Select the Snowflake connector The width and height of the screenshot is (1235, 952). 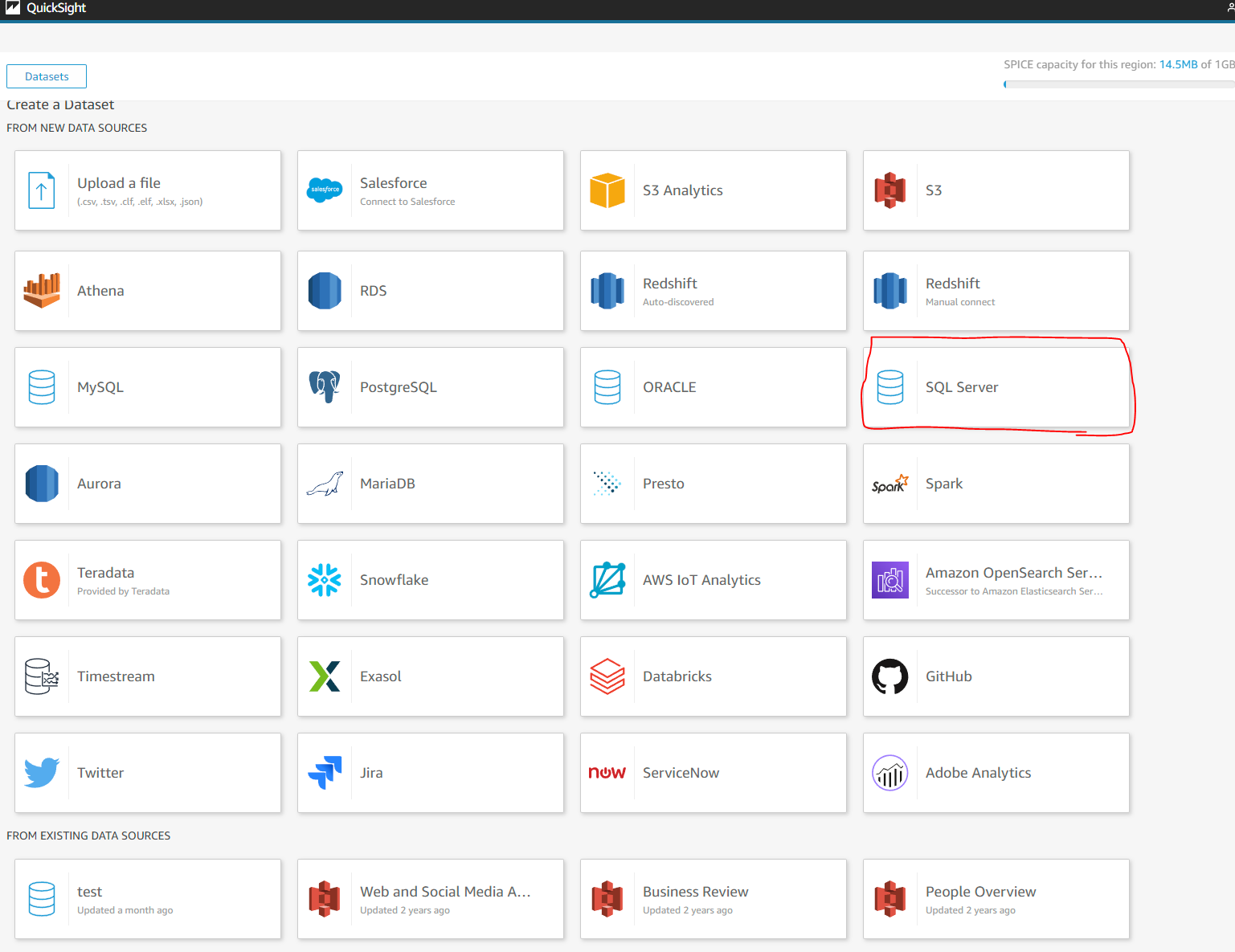pyautogui.click(x=431, y=580)
